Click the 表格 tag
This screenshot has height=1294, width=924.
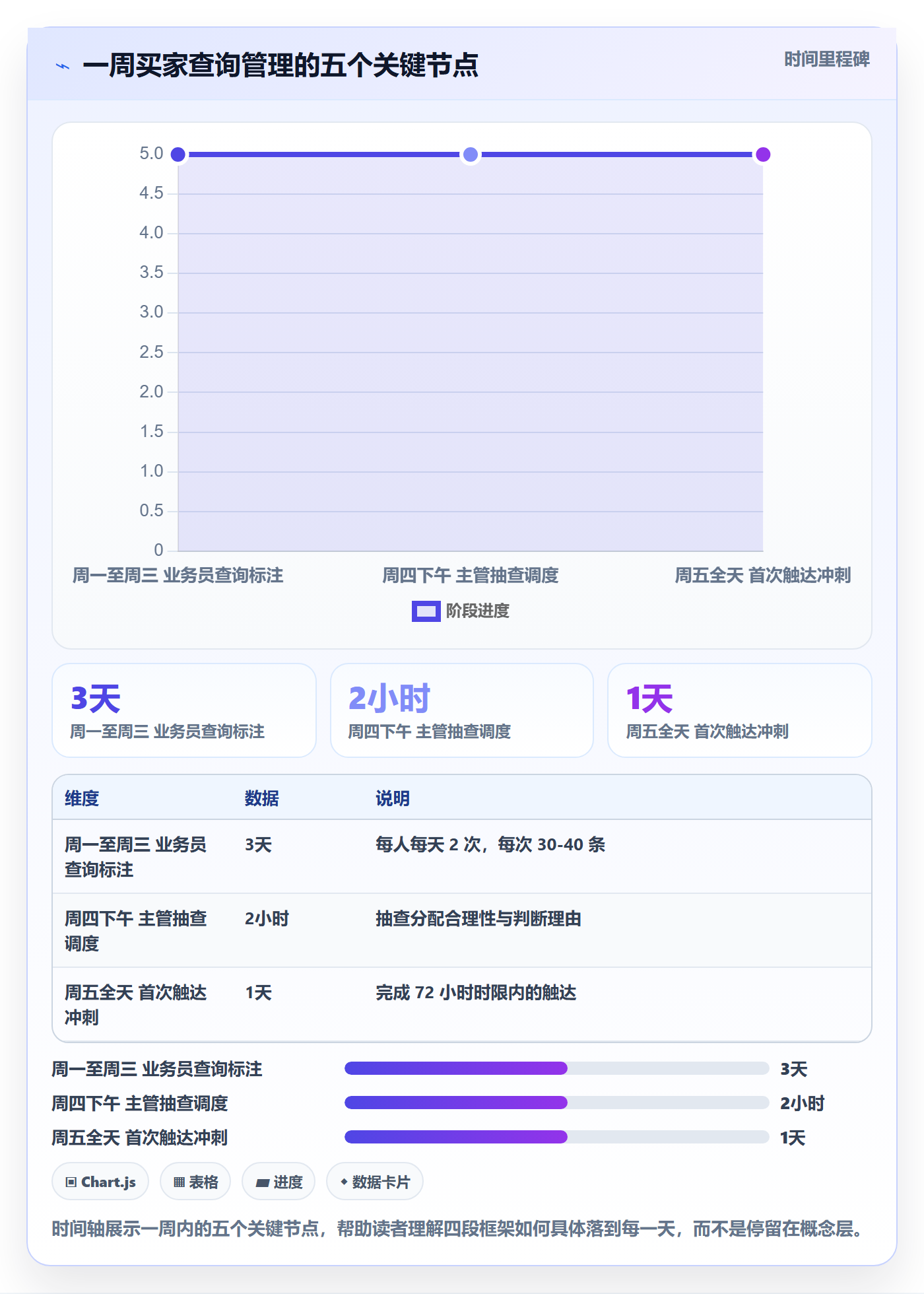pyautogui.click(x=195, y=1182)
